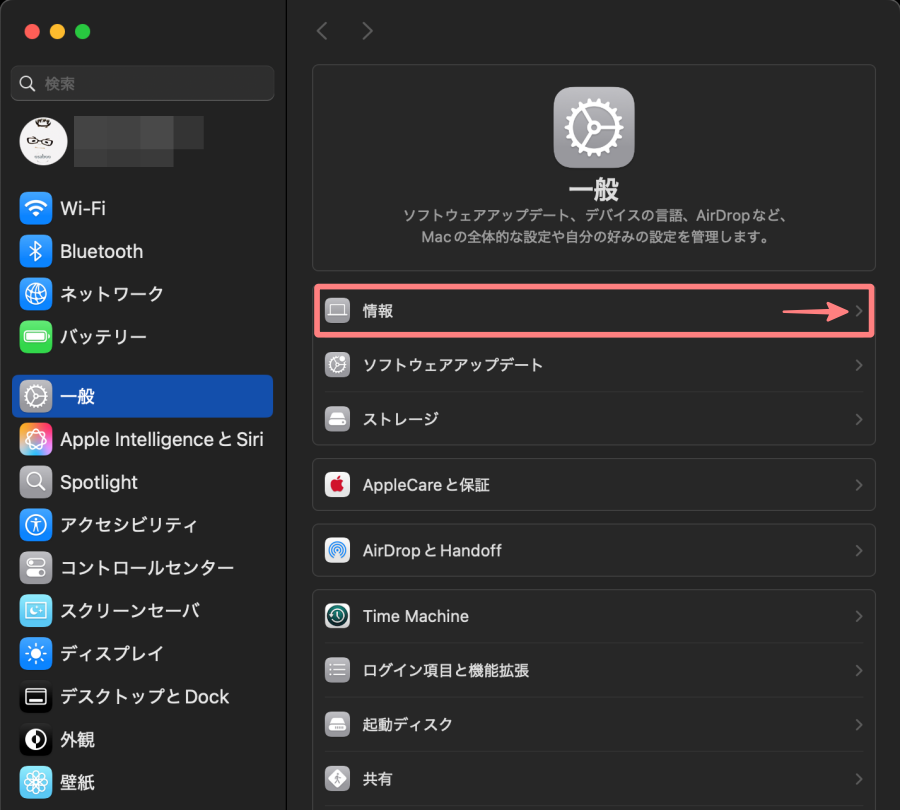The height and width of the screenshot is (810, 900).
Task: Click the ソフトウェアアップデート label
Action: point(453,365)
